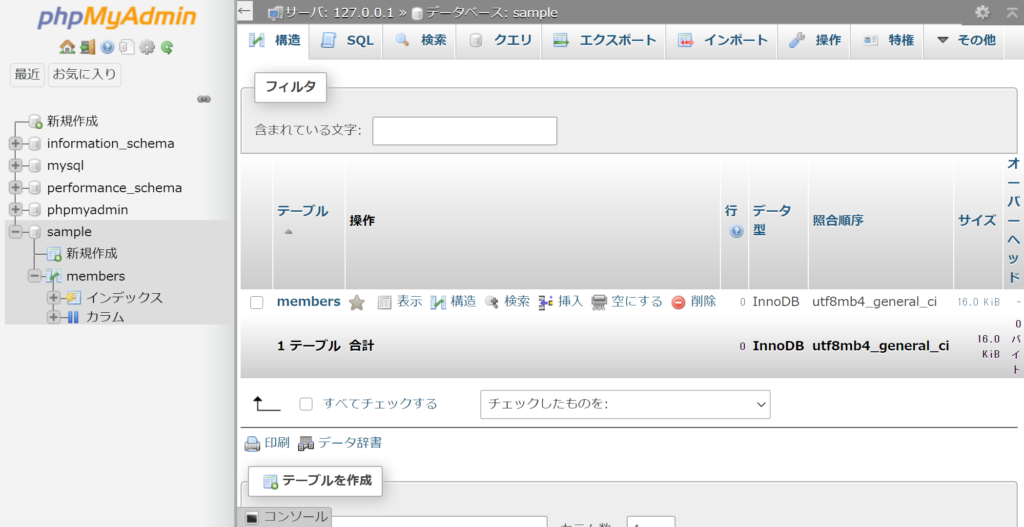Check the members table row checkbox
Viewport: 1024px width, 527px height.
(257, 302)
